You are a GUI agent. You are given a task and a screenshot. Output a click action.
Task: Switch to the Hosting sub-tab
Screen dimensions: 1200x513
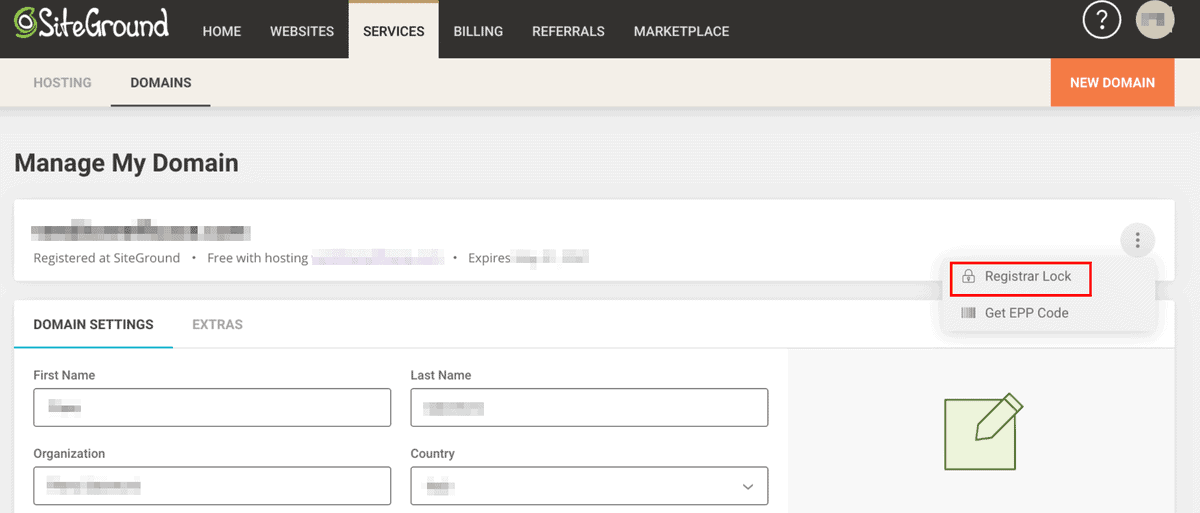(x=63, y=83)
